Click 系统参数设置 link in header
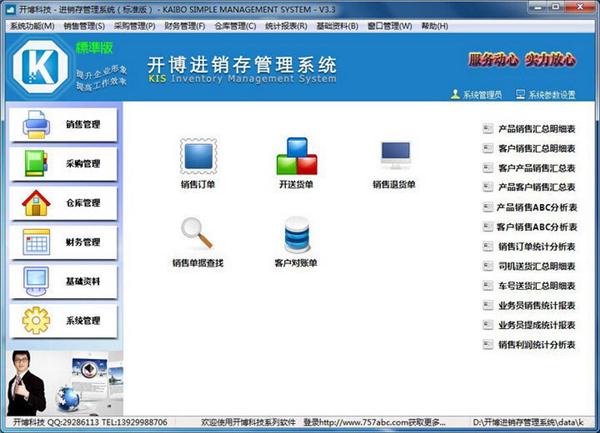 (x=546, y=94)
